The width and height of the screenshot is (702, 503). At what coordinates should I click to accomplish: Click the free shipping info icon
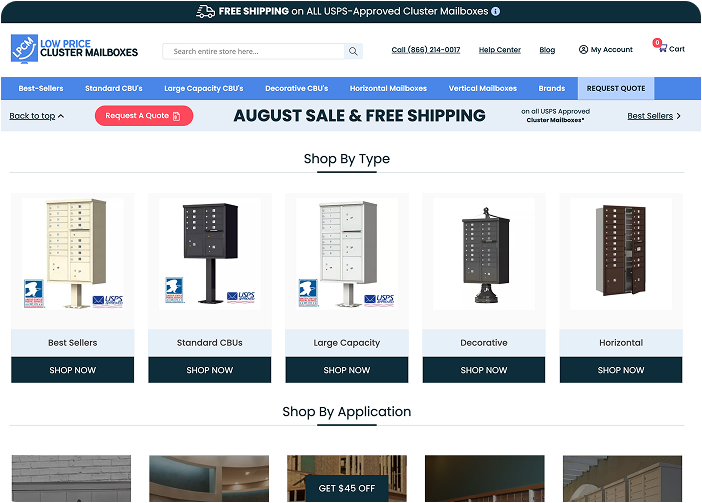coord(495,12)
